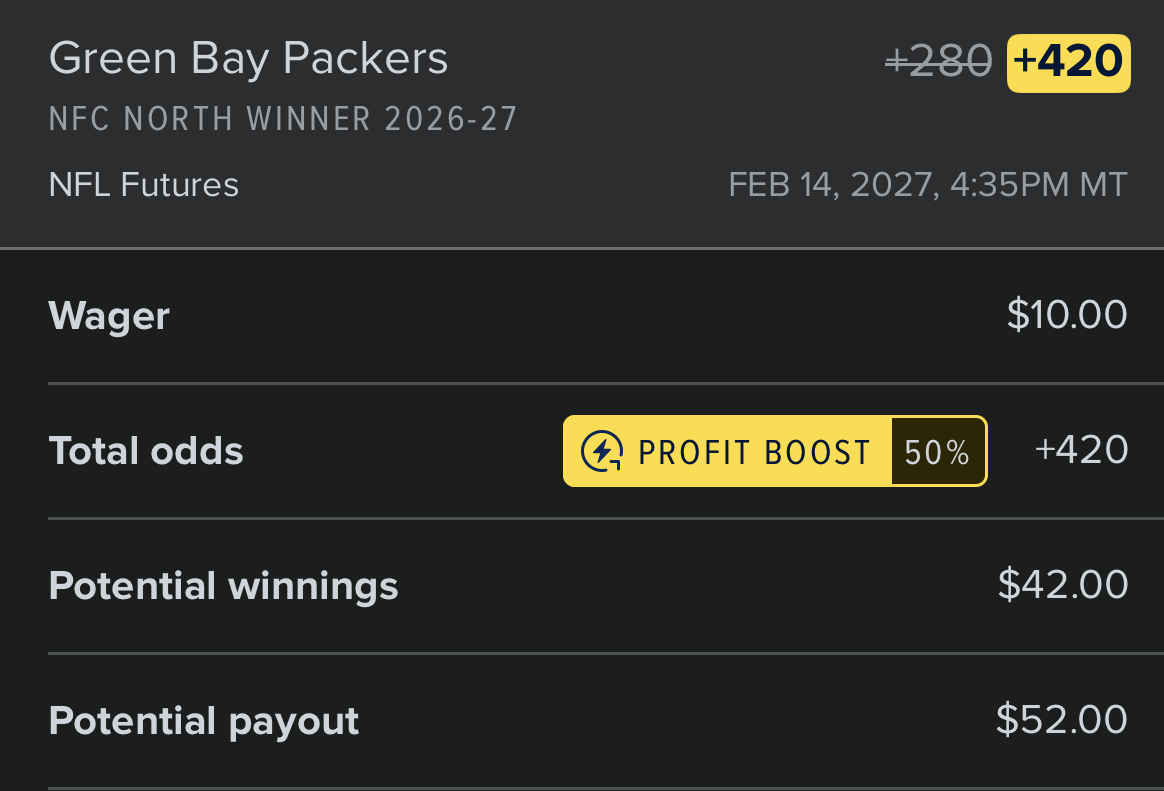Click the Total odds row label

146,450
